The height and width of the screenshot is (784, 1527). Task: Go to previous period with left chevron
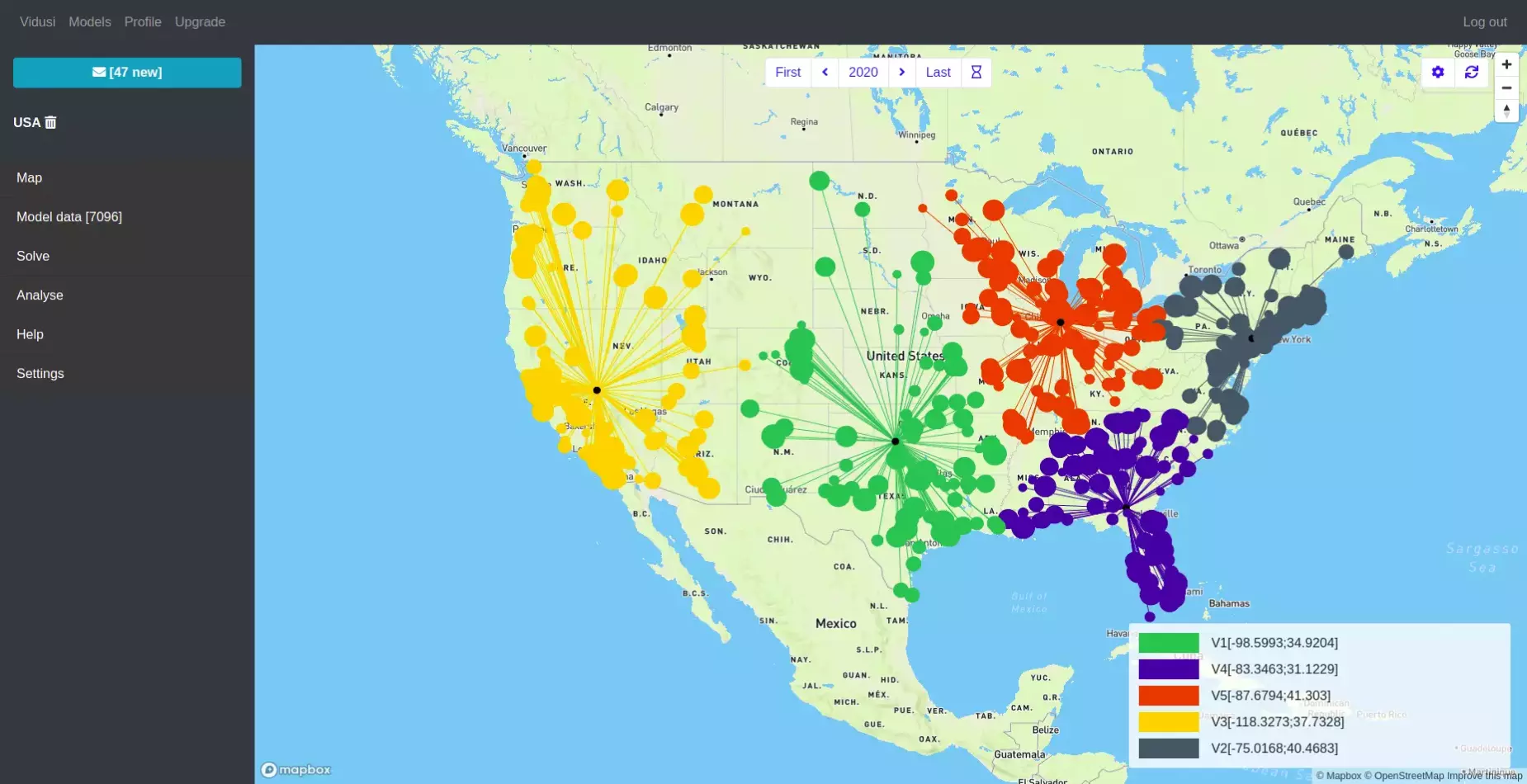click(825, 73)
